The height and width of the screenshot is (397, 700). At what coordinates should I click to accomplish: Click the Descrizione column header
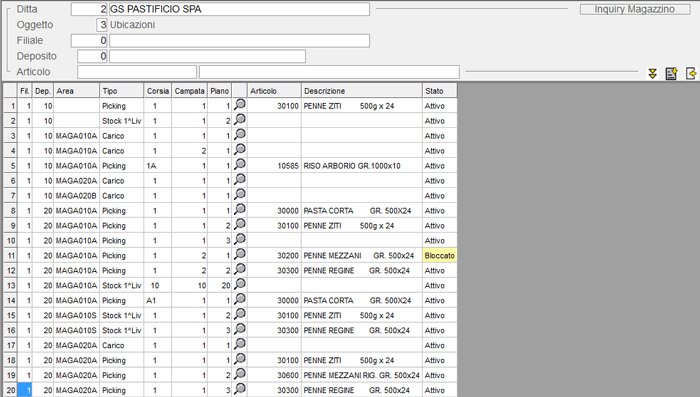tap(362, 91)
